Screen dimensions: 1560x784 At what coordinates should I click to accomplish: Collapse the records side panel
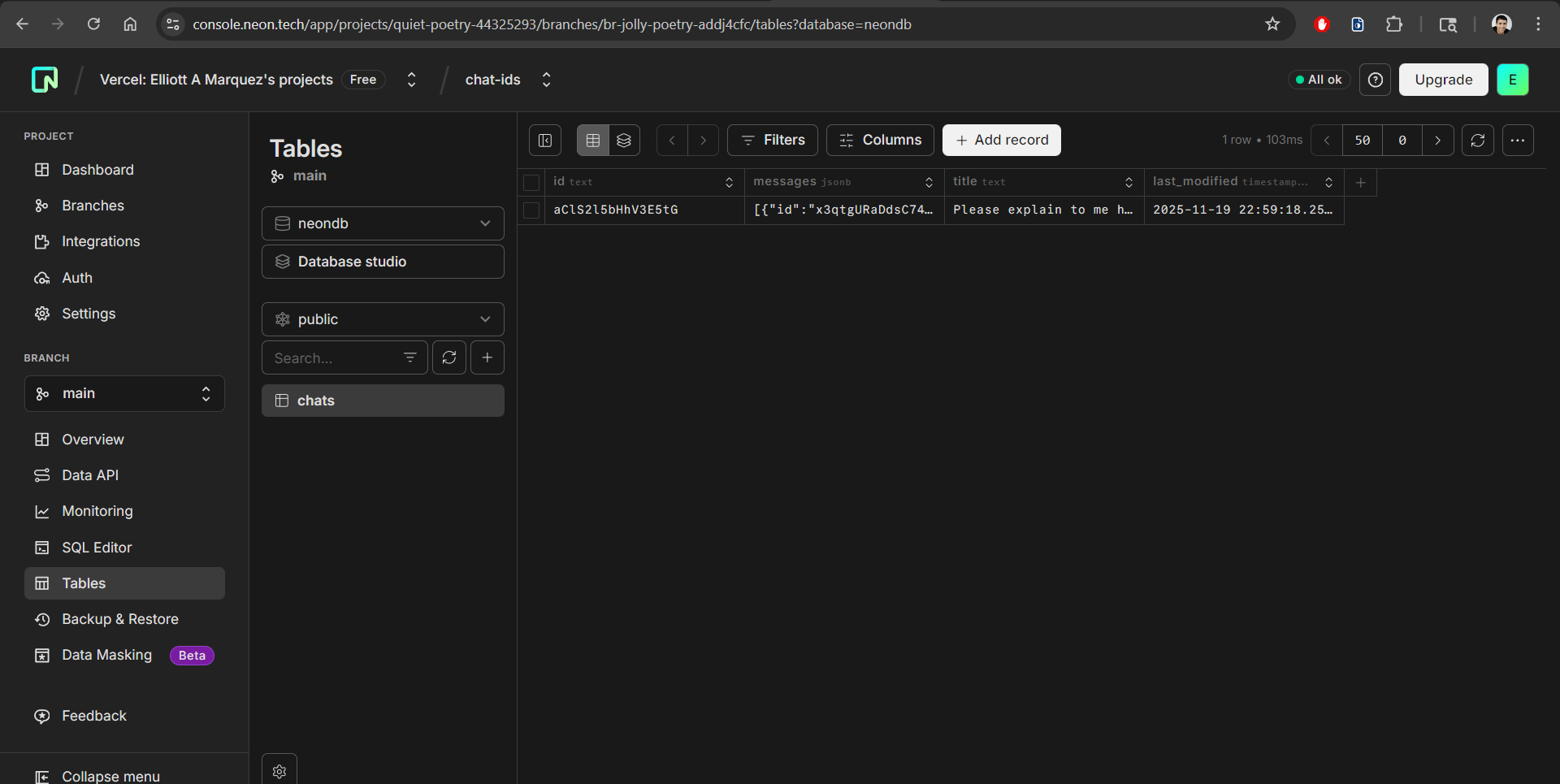[545, 140]
